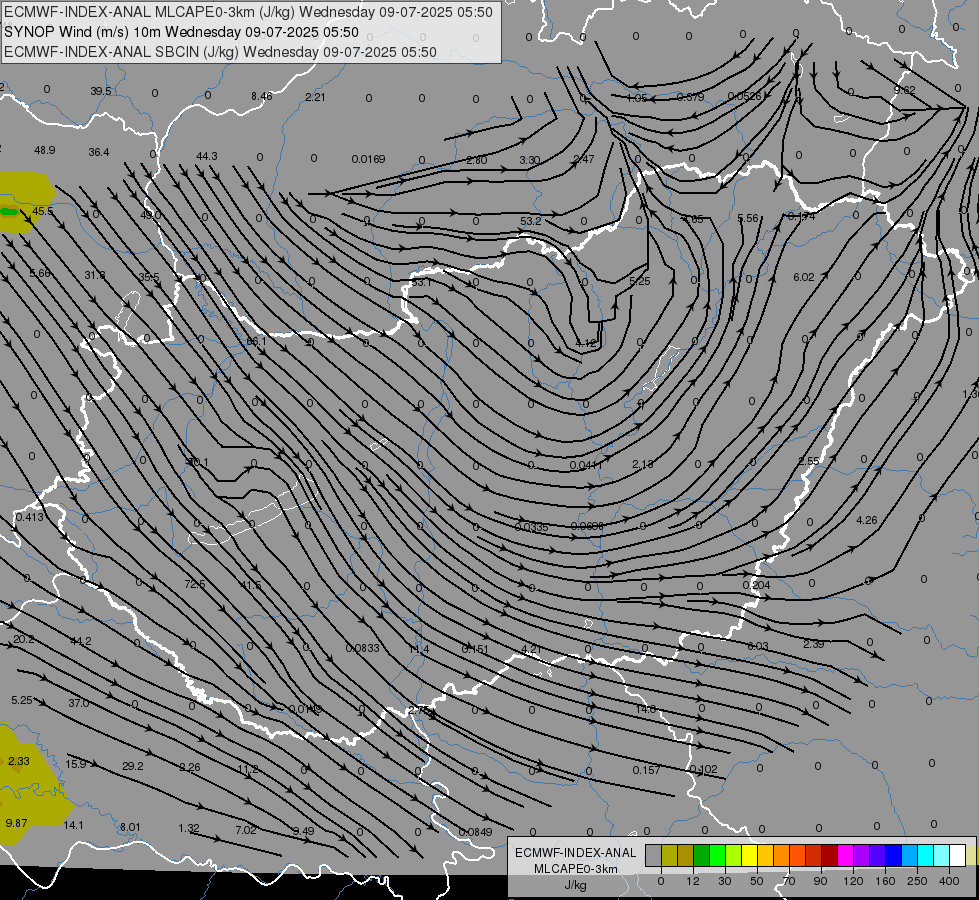The height and width of the screenshot is (900, 979).
Task: Click the 120 tick label on the color scale
Action: pos(852,881)
